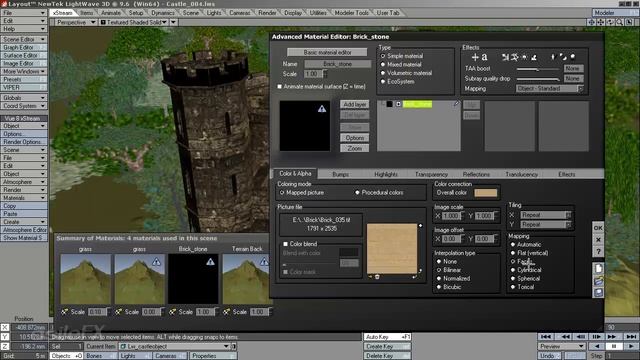Open Tiling X Repeat dropdown
Screen dimensions: 640x360
click(x=546, y=215)
